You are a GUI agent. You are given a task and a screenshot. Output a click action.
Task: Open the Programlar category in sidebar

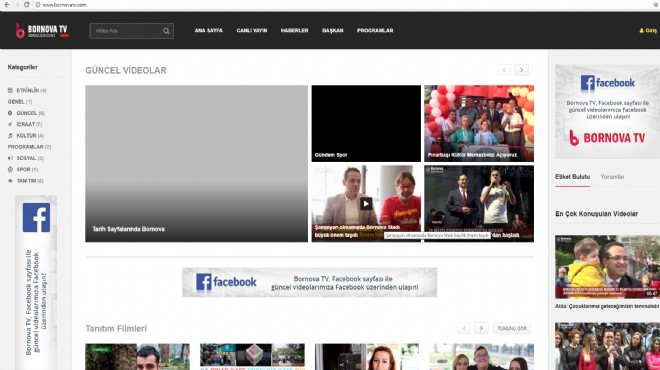29,147
